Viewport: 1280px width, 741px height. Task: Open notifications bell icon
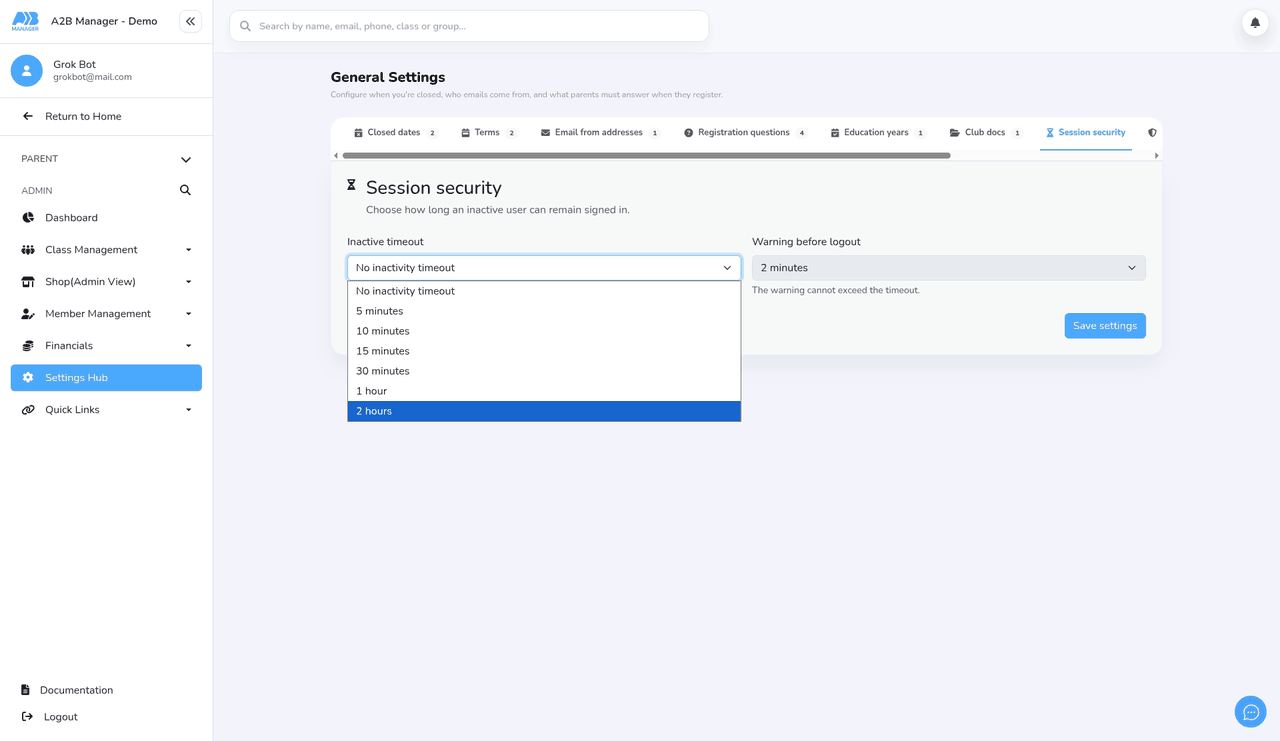click(x=1255, y=22)
